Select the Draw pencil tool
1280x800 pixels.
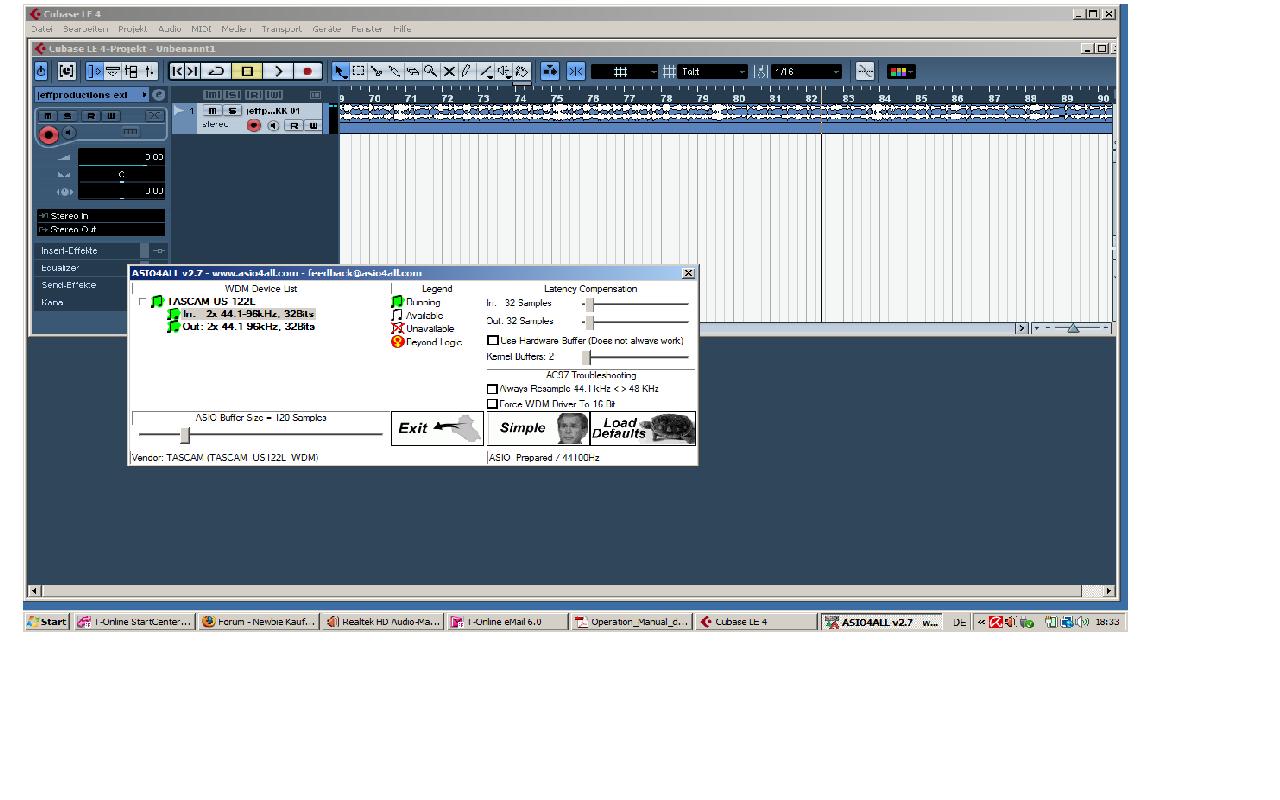point(466,71)
